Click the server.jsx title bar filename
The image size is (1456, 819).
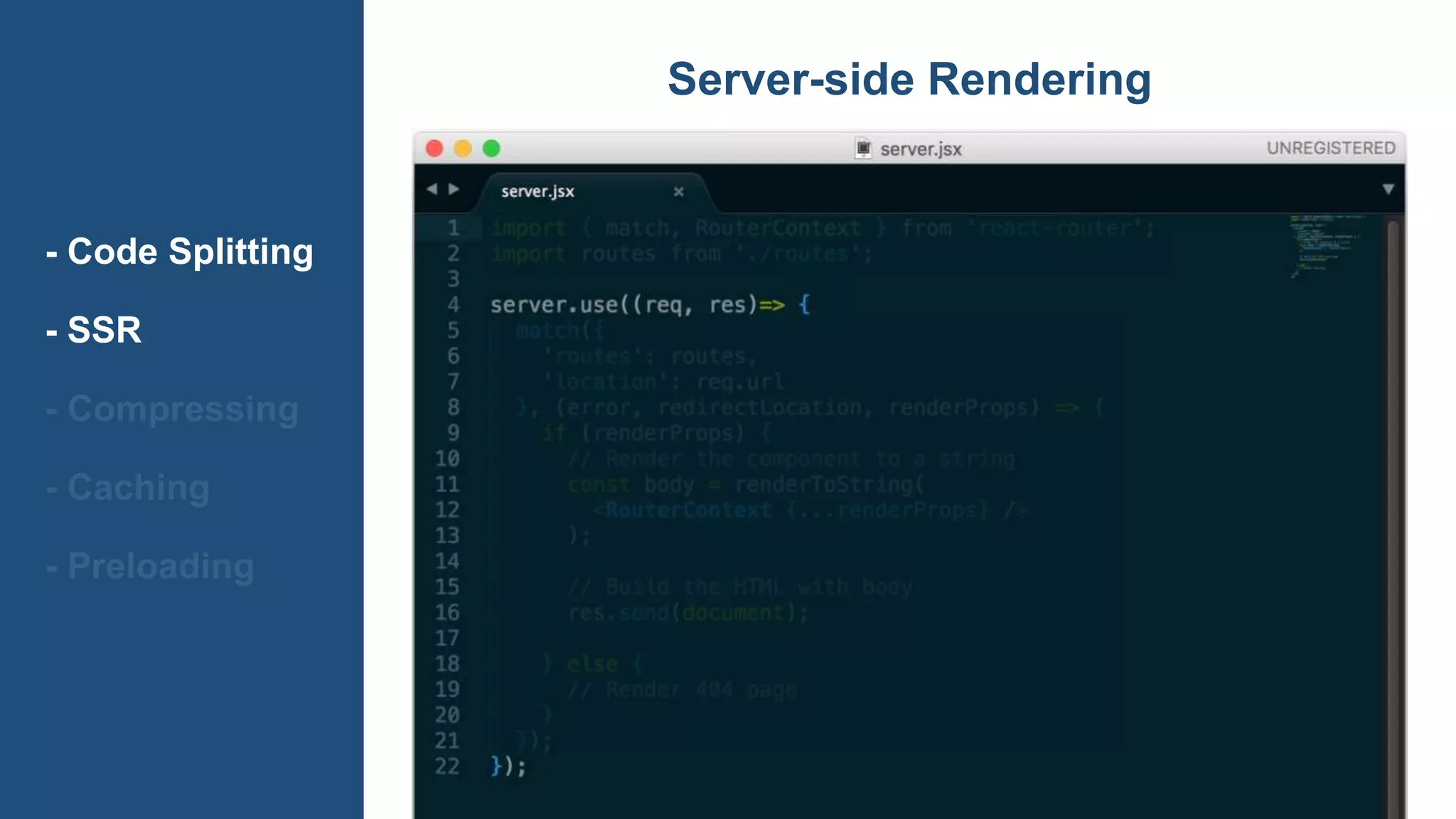pyautogui.click(x=921, y=149)
